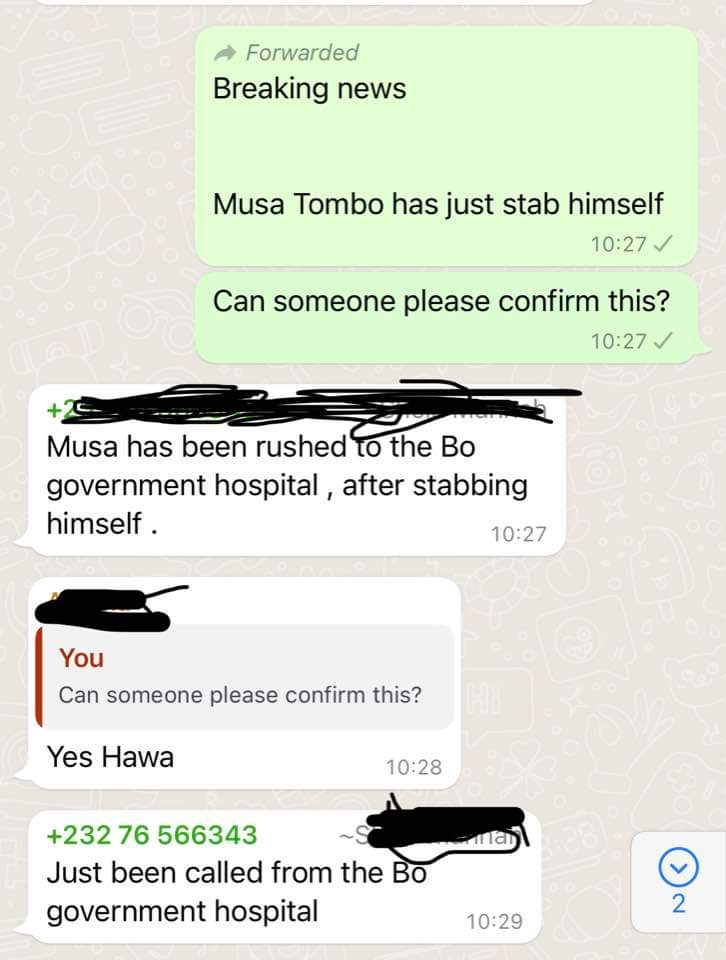Tap the "You" label in quoted reply
This screenshot has height=960, width=726.
tap(81, 658)
